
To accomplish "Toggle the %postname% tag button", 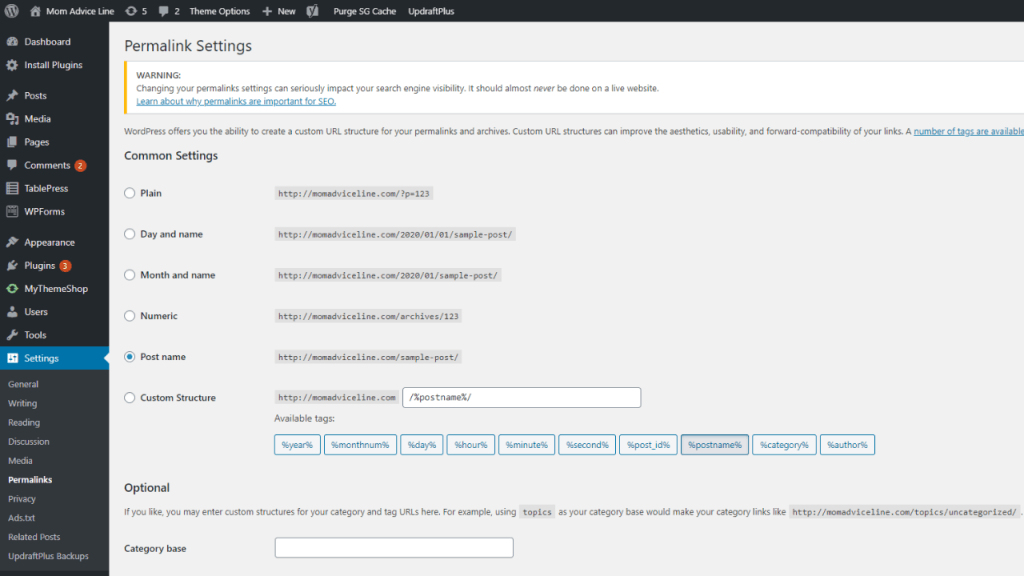I will pos(715,445).
